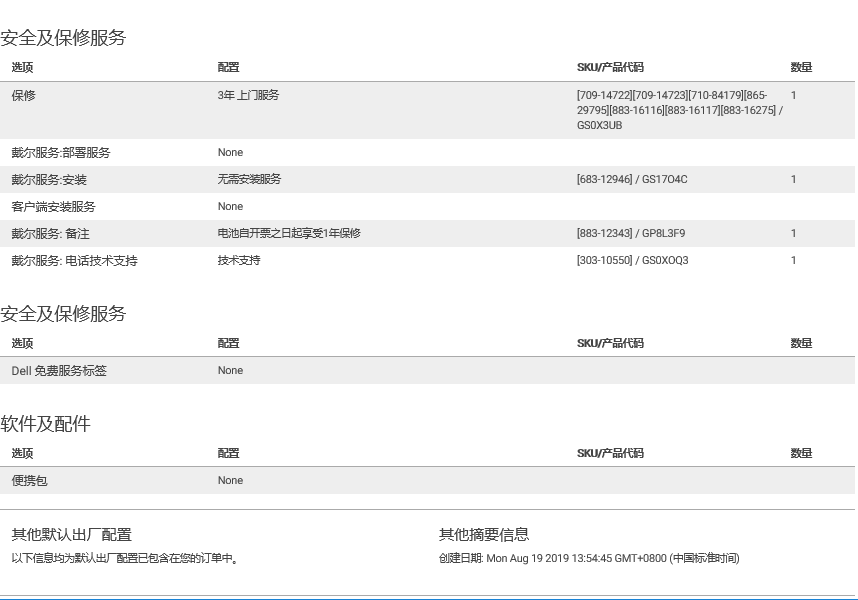Click the 其他摘要信息 heading
Image resolution: width=858 pixels, height=600 pixels.
point(484,535)
